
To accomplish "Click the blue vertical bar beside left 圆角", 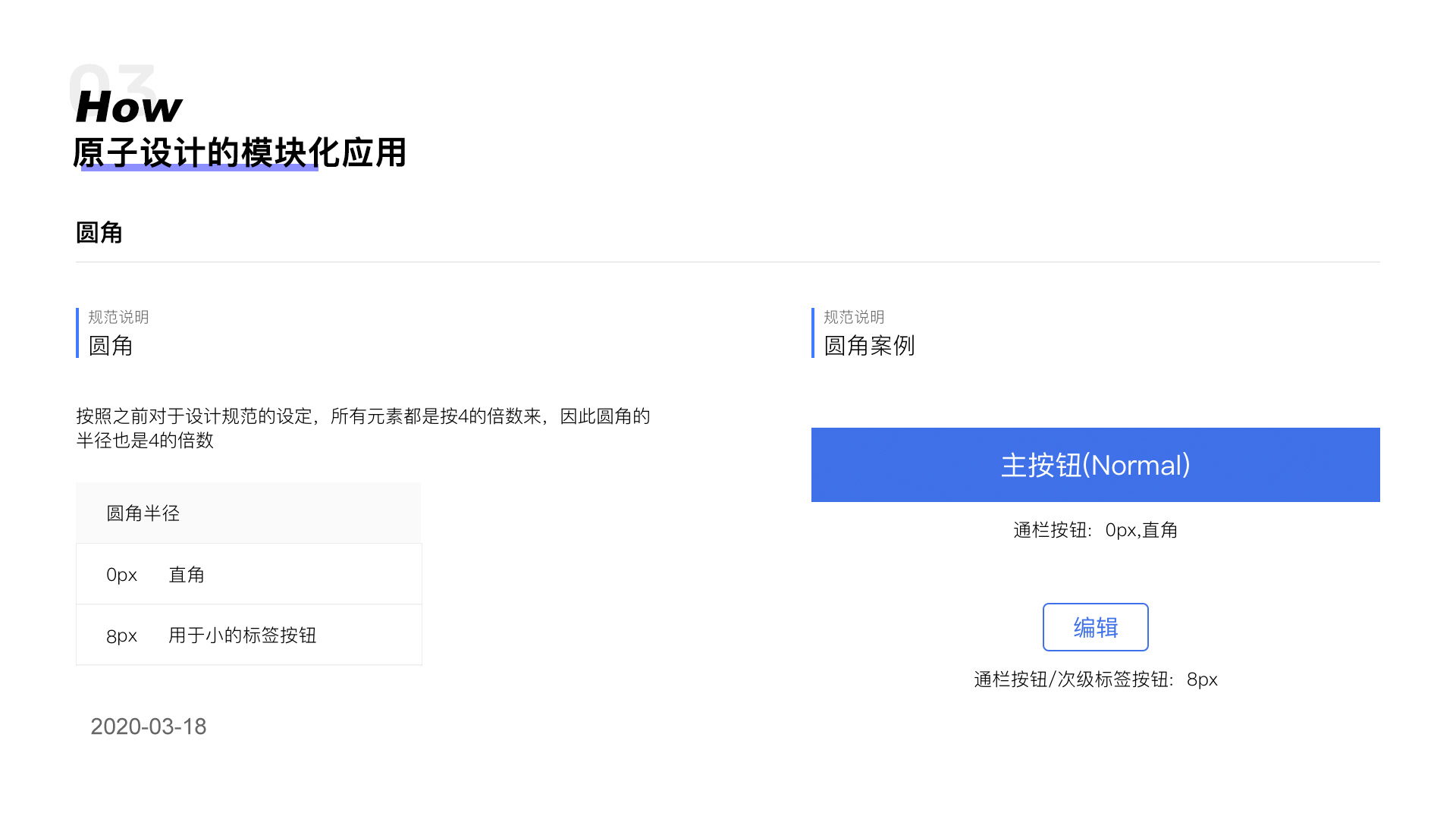I will point(77,332).
